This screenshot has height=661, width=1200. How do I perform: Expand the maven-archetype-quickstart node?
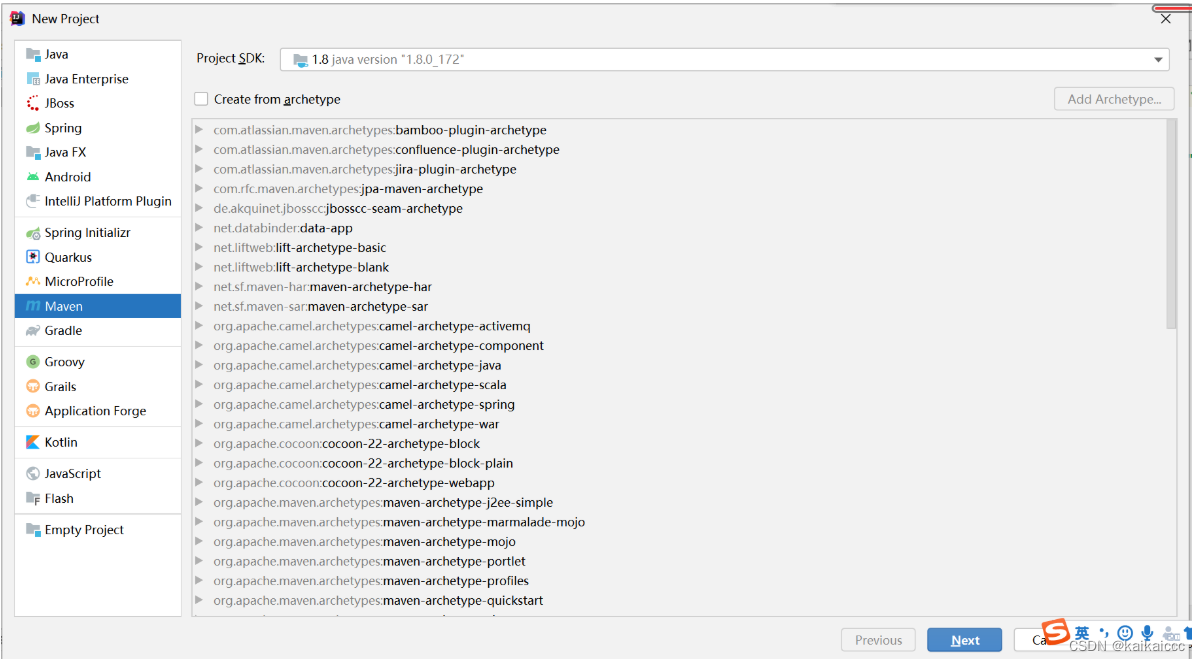tap(200, 601)
